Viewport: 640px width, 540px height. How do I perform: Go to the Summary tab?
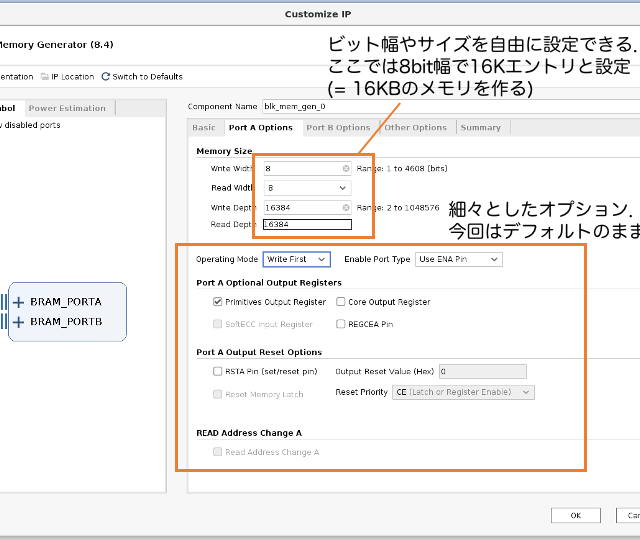[480, 128]
